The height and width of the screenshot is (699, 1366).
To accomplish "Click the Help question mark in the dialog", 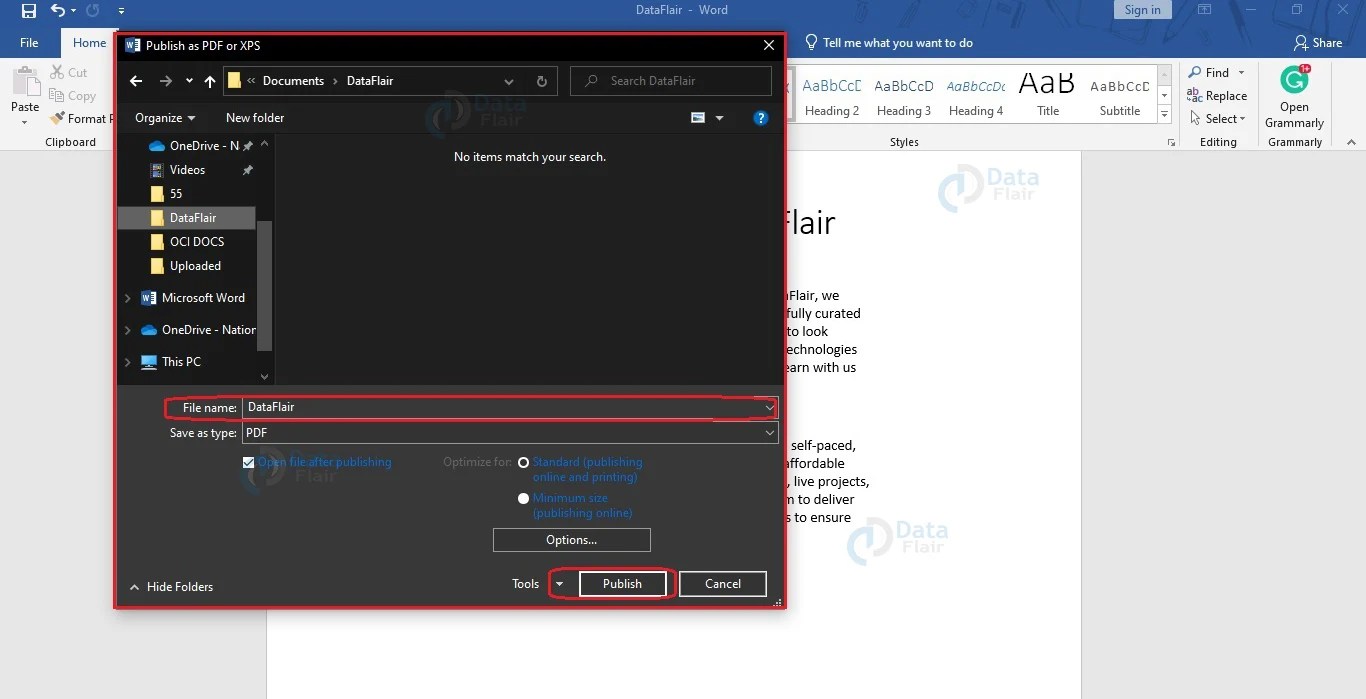I will (x=761, y=117).
